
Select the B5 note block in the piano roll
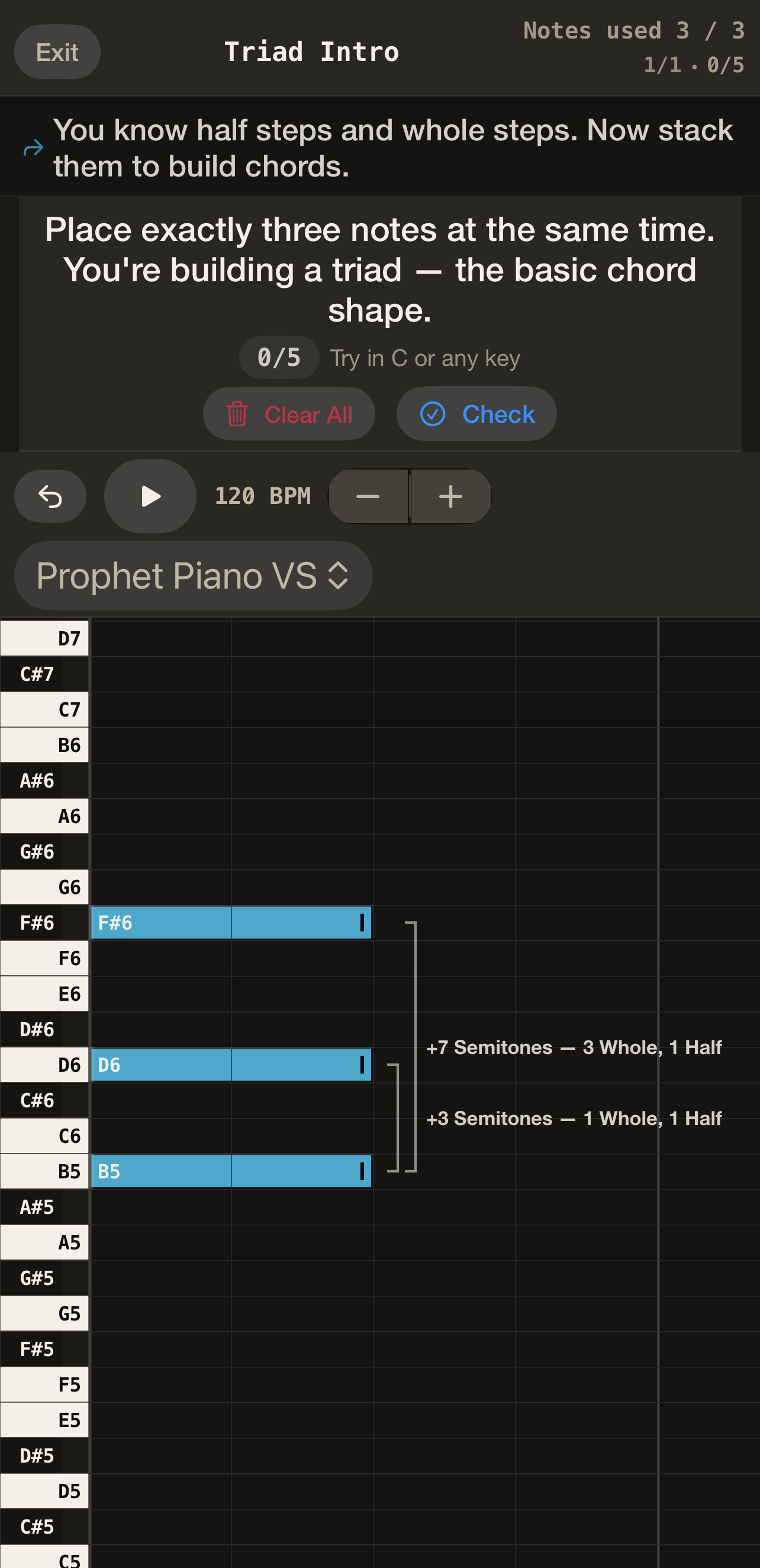coord(231,1170)
